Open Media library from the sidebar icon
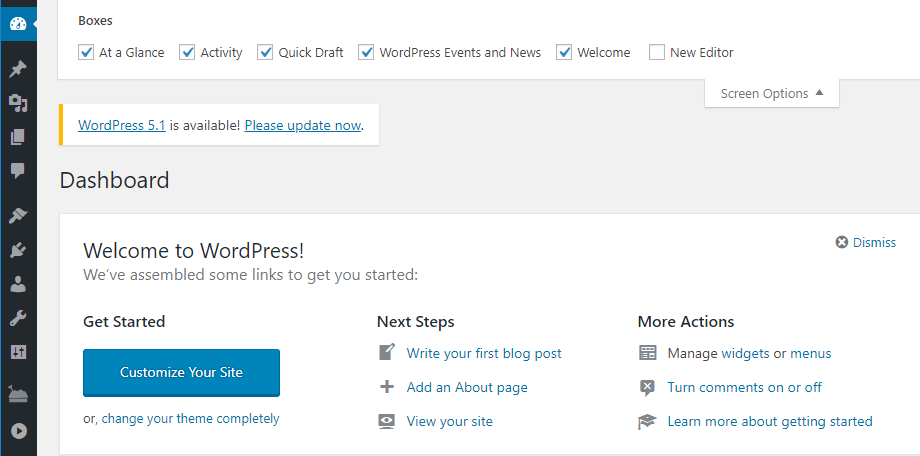Viewport: 920px width, 456px height. (x=18, y=103)
